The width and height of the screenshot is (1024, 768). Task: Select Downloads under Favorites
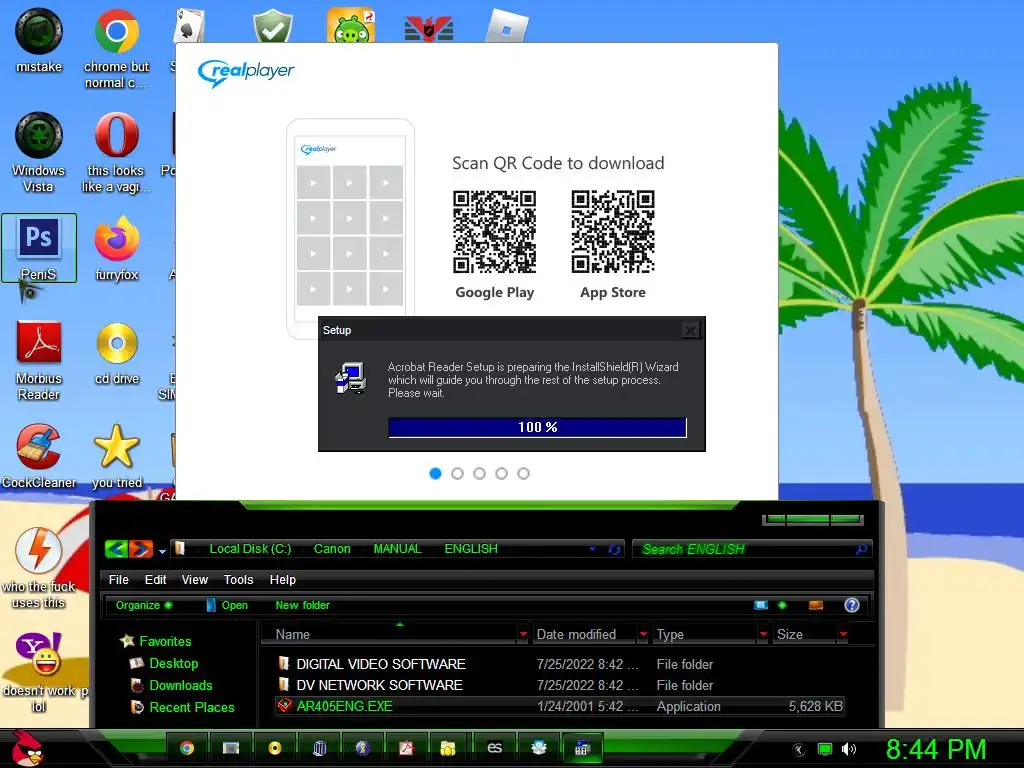(180, 685)
